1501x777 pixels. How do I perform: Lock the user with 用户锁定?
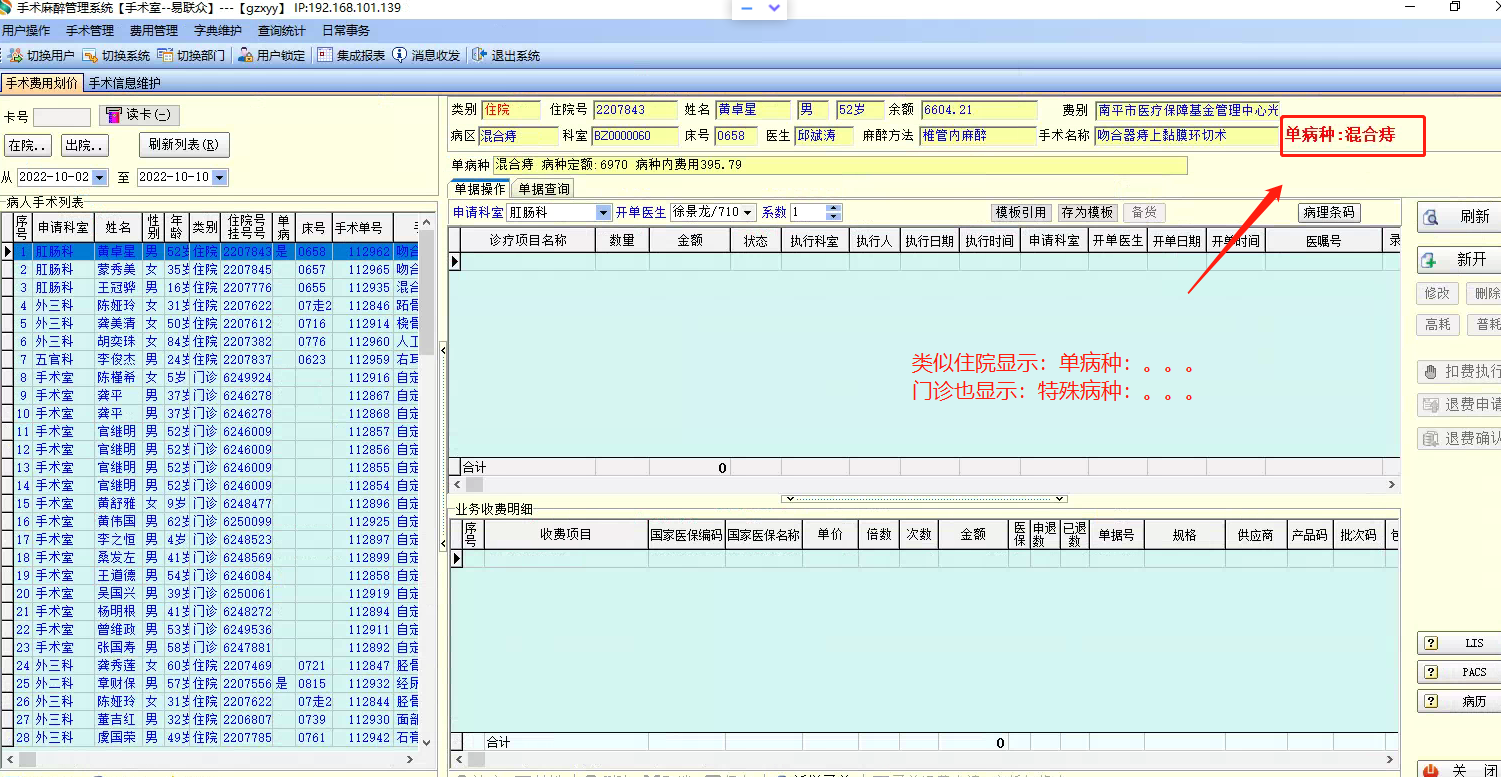271,56
